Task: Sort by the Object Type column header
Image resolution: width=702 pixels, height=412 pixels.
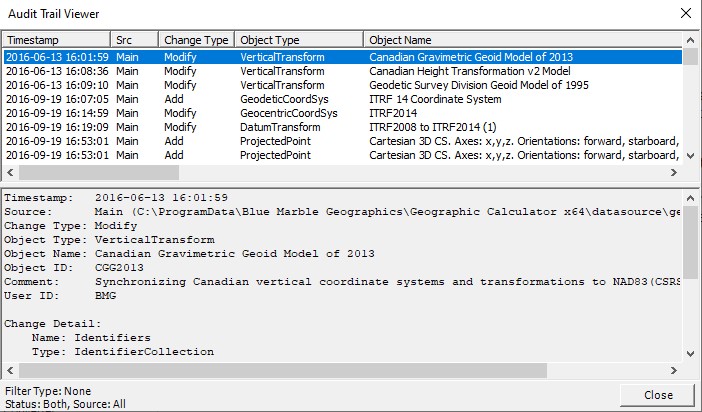Action: pyautogui.click(x=299, y=40)
